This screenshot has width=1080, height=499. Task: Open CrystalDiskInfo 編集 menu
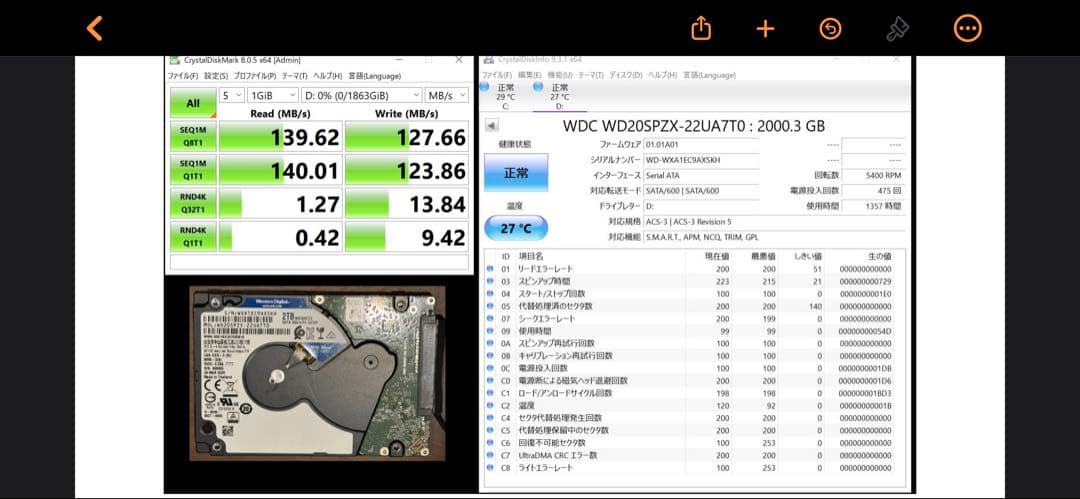coord(529,75)
